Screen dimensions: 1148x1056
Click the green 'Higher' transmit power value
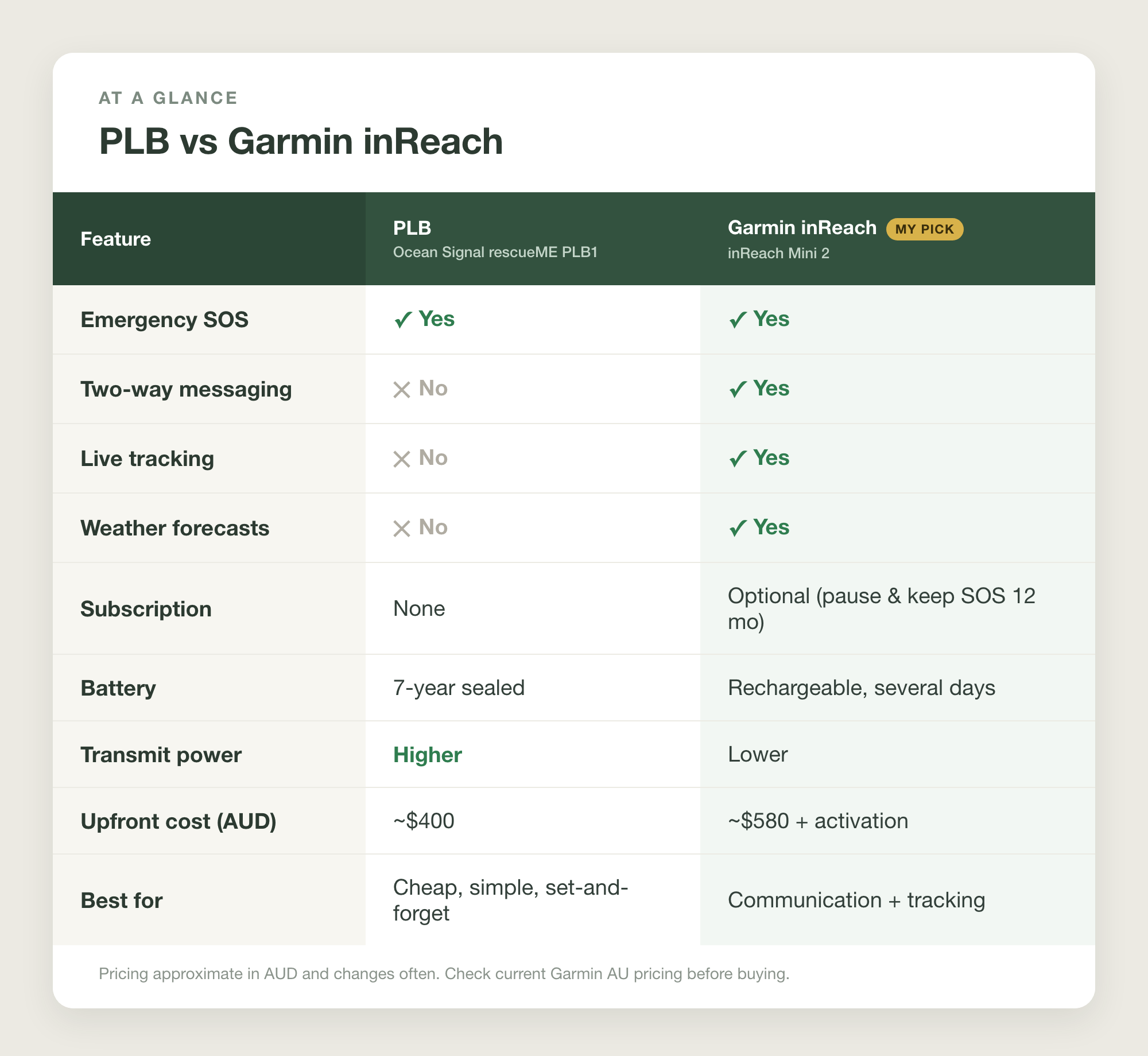(428, 755)
